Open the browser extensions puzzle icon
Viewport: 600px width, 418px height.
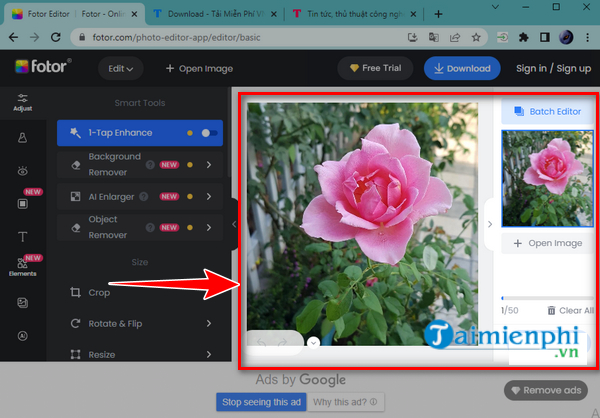[x=523, y=37]
